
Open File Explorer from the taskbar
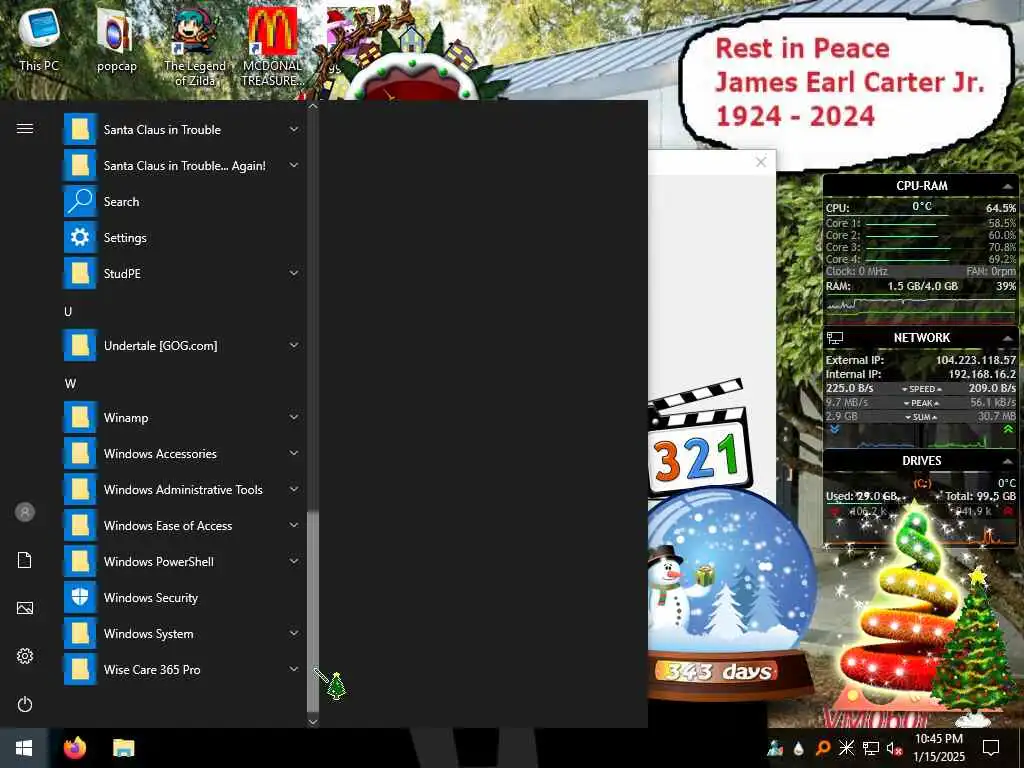tap(123, 748)
